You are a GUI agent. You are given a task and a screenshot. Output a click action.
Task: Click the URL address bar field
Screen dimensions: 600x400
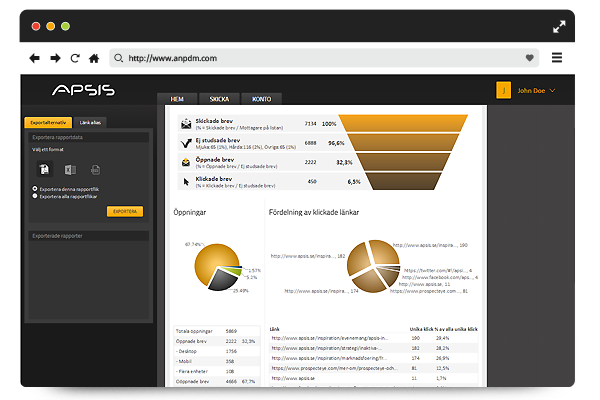pos(320,58)
